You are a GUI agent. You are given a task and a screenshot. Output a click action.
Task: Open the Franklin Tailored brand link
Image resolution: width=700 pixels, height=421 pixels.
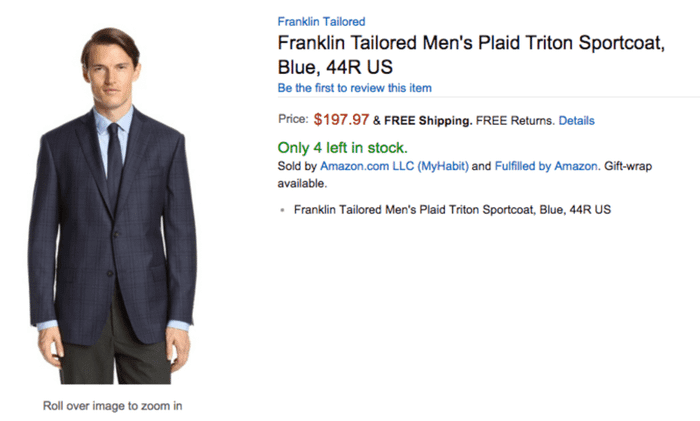coord(321,21)
